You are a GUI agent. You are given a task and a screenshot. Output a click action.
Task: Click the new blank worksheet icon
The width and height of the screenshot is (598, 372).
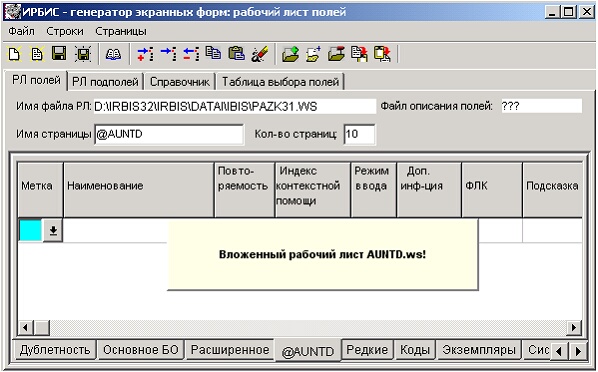tap(14, 54)
